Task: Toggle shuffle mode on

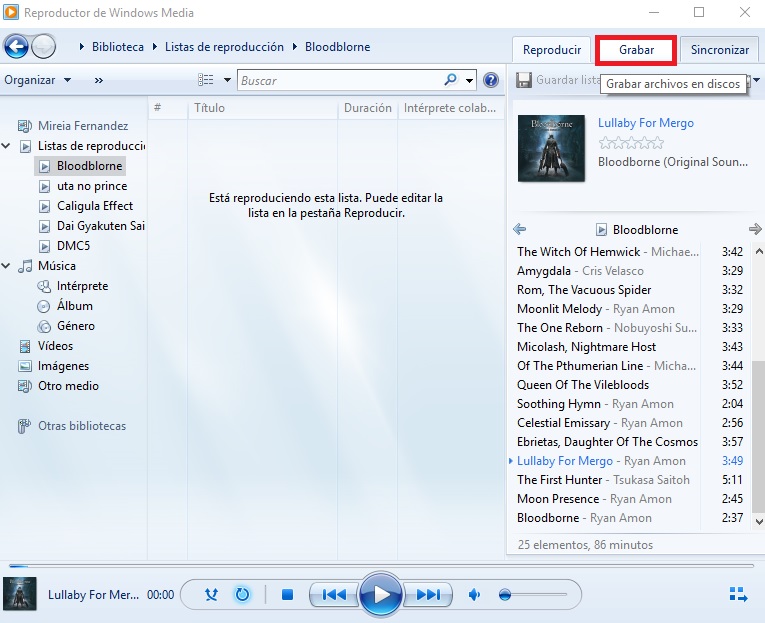Action: point(211,595)
